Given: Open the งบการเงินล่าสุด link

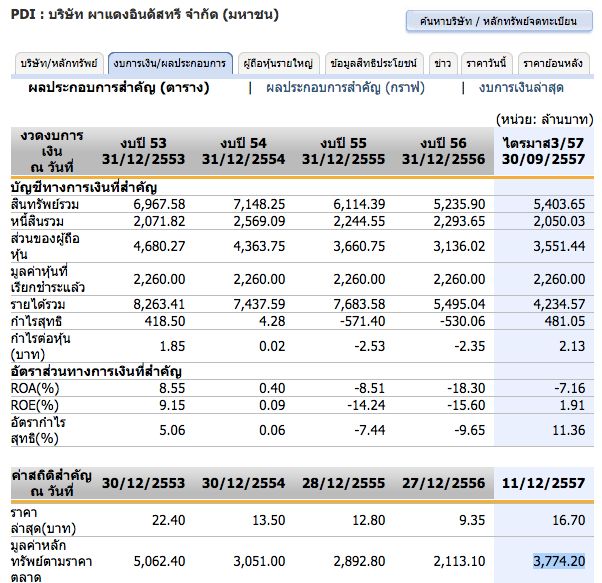Looking at the screenshot, I should click(x=521, y=88).
